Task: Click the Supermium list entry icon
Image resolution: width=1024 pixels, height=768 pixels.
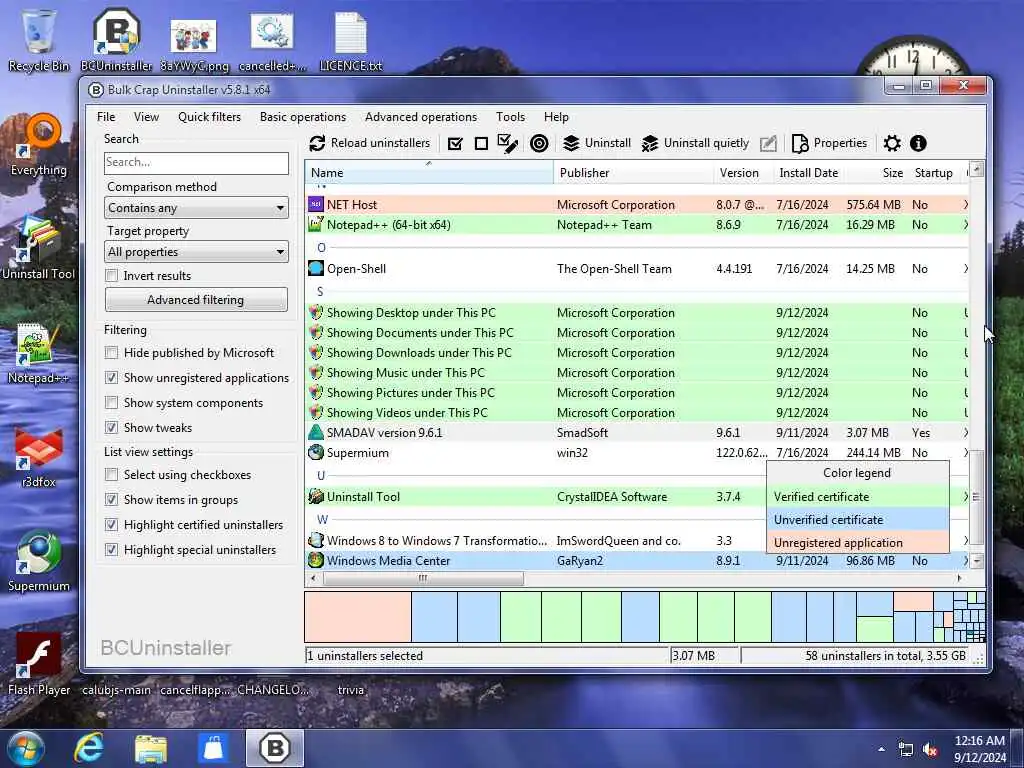Action: 315,453
